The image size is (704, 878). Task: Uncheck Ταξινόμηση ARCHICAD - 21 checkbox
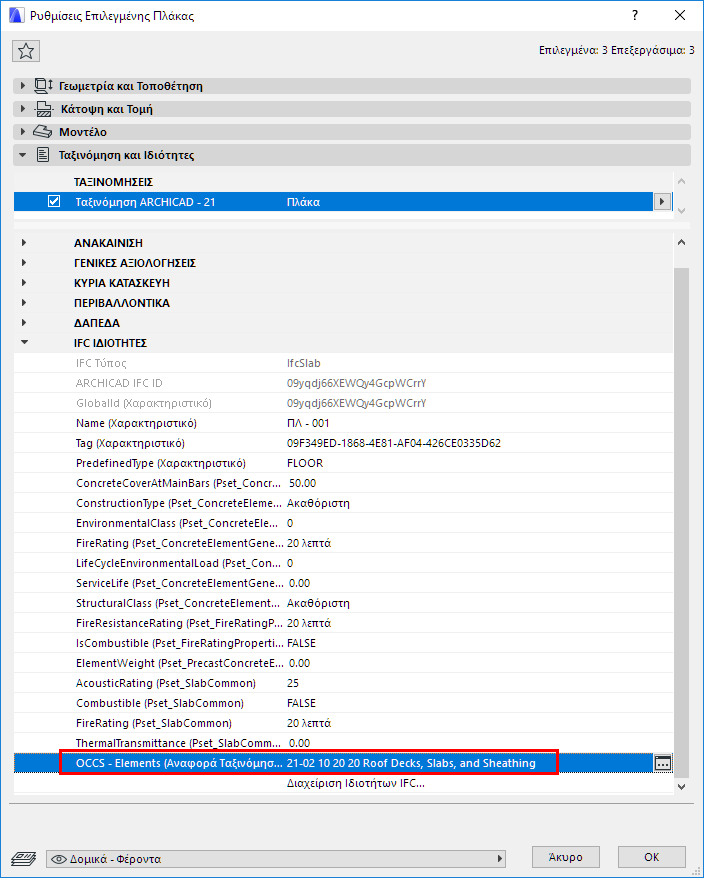click(x=54, y=202)
